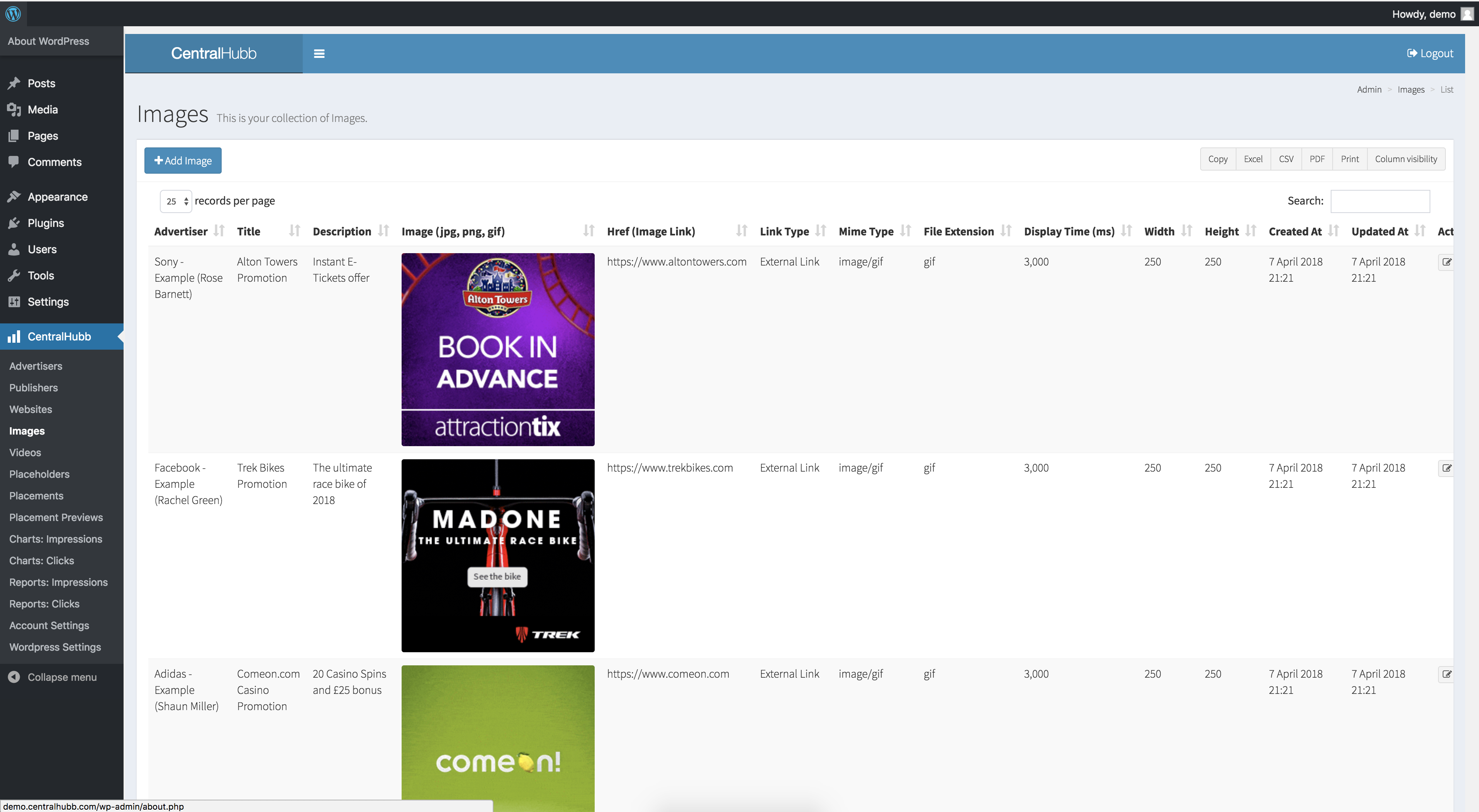The height and width of the screenshot is (812, 1479).
Task: Open Reports: Impressions page
Action: point(59,582)
